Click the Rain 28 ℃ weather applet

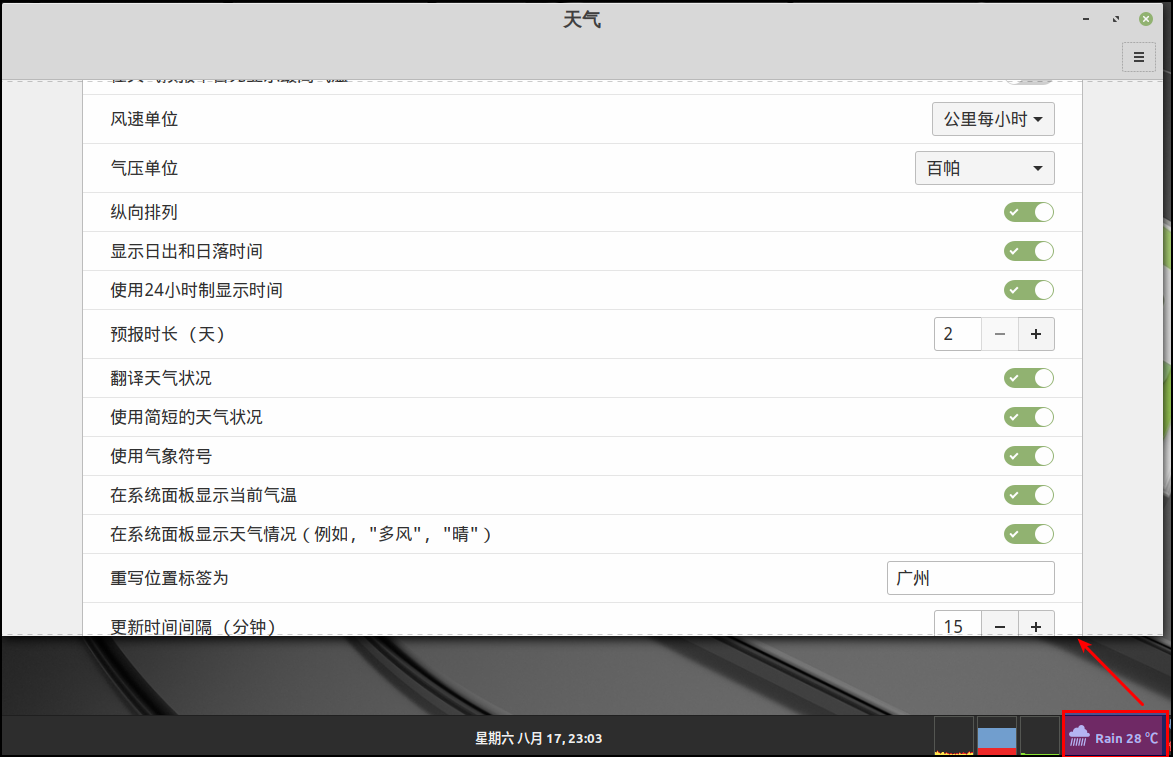(x=1114, y=738)
